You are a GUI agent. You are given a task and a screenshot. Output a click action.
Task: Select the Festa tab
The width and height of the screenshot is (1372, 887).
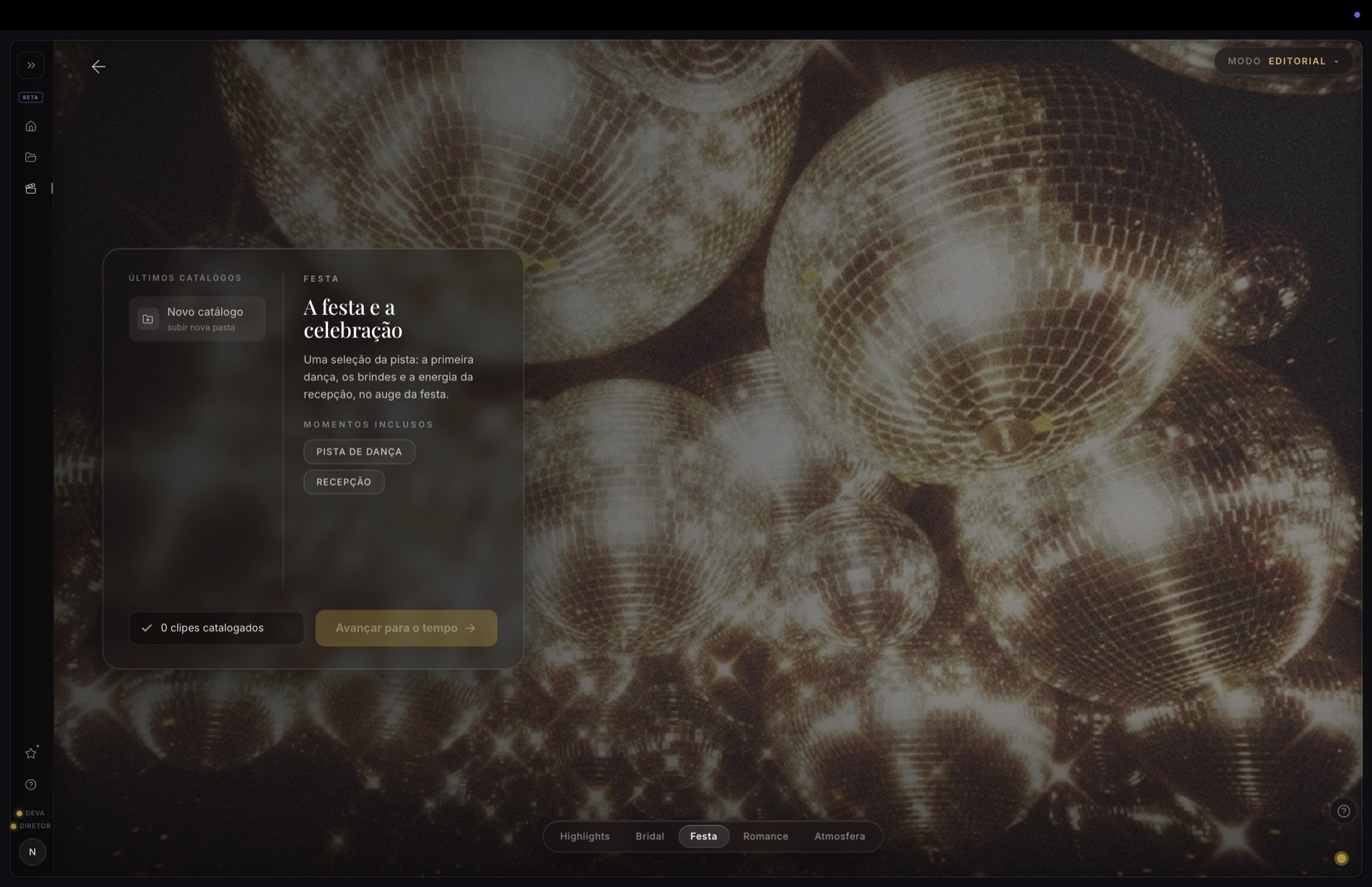(703, 836)
